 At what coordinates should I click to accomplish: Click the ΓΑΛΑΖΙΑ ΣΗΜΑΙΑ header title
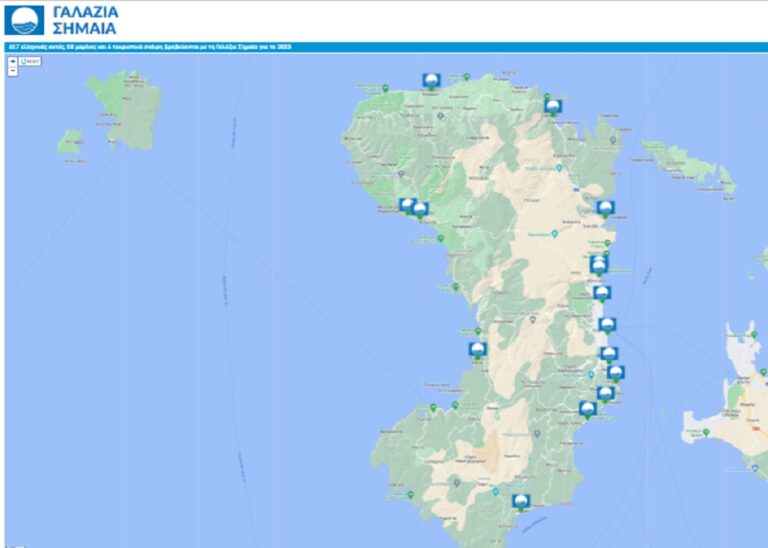(84, 19)
